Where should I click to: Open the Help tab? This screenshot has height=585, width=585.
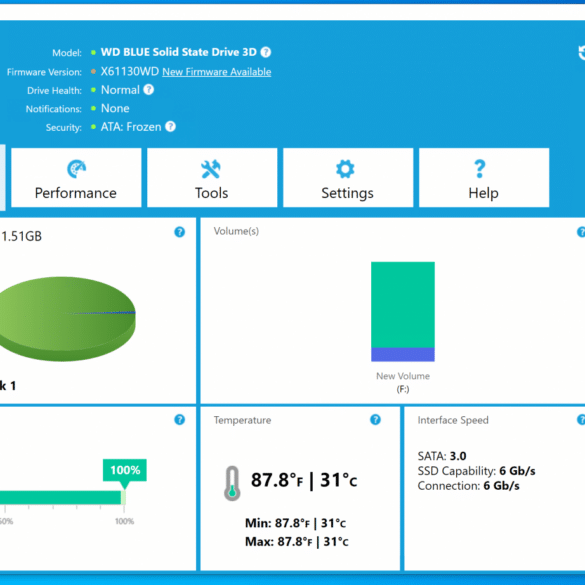(x=484, y=178)
